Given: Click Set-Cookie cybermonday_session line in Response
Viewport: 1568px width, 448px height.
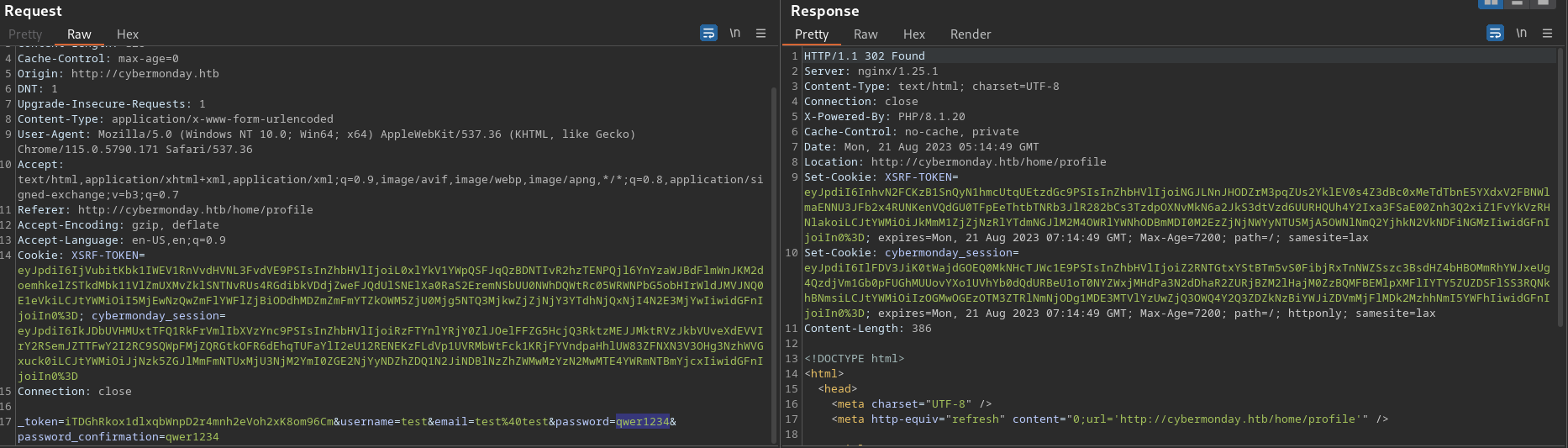Looking at the screenshot, I should click(912, 253).
